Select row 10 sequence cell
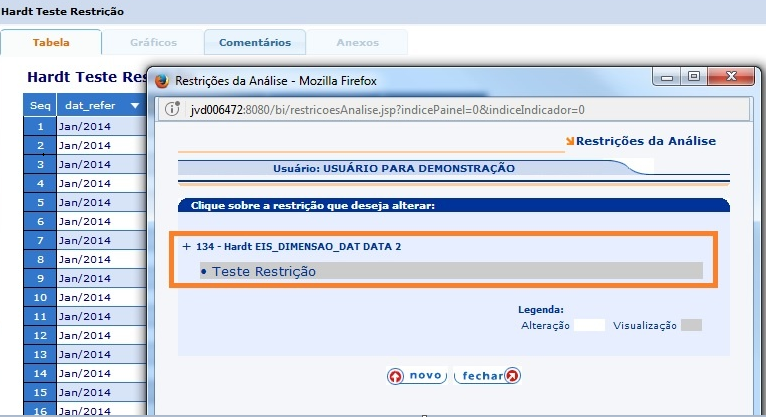The image size is (766, 417). [40, 298]
